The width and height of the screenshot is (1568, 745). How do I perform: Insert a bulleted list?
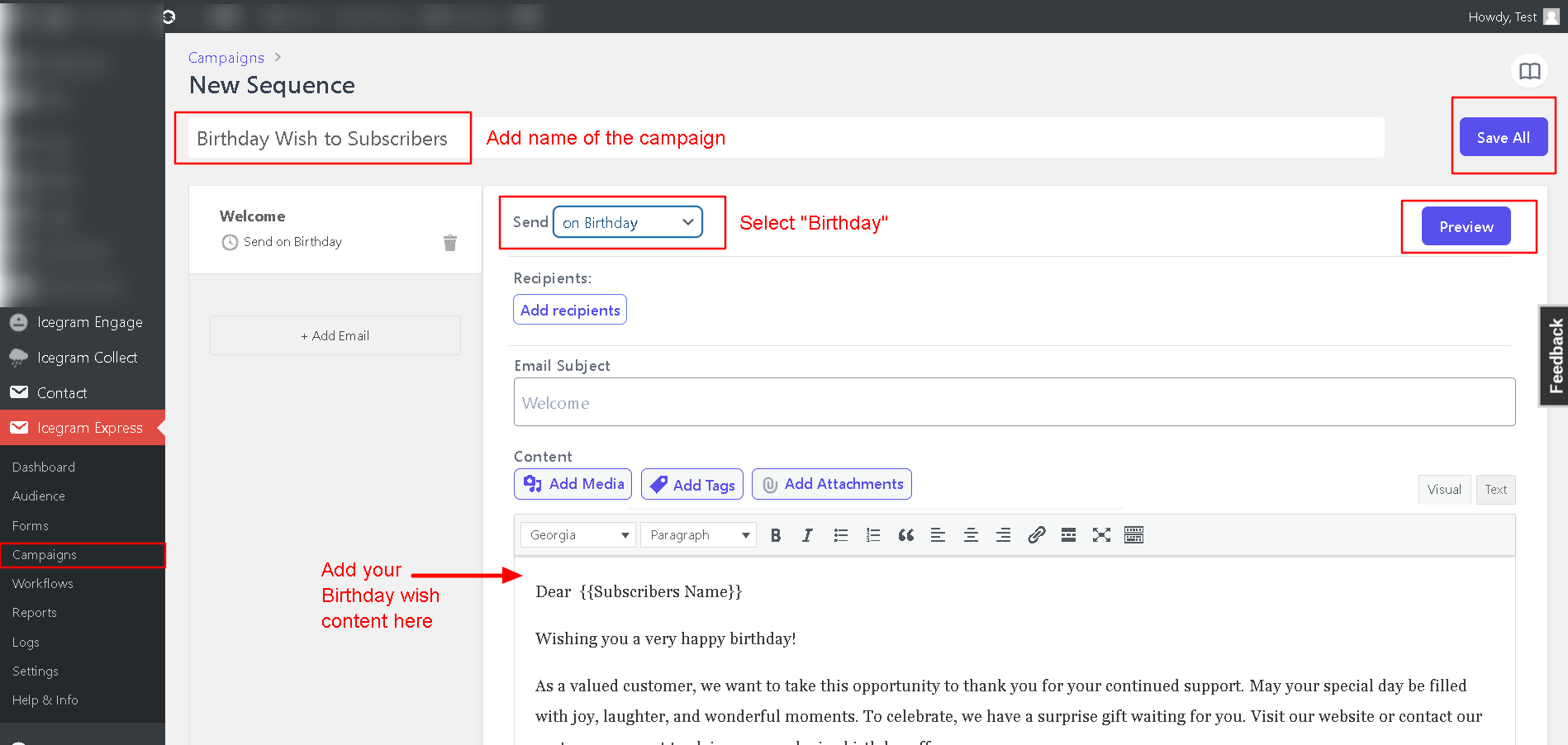point(840,535)
